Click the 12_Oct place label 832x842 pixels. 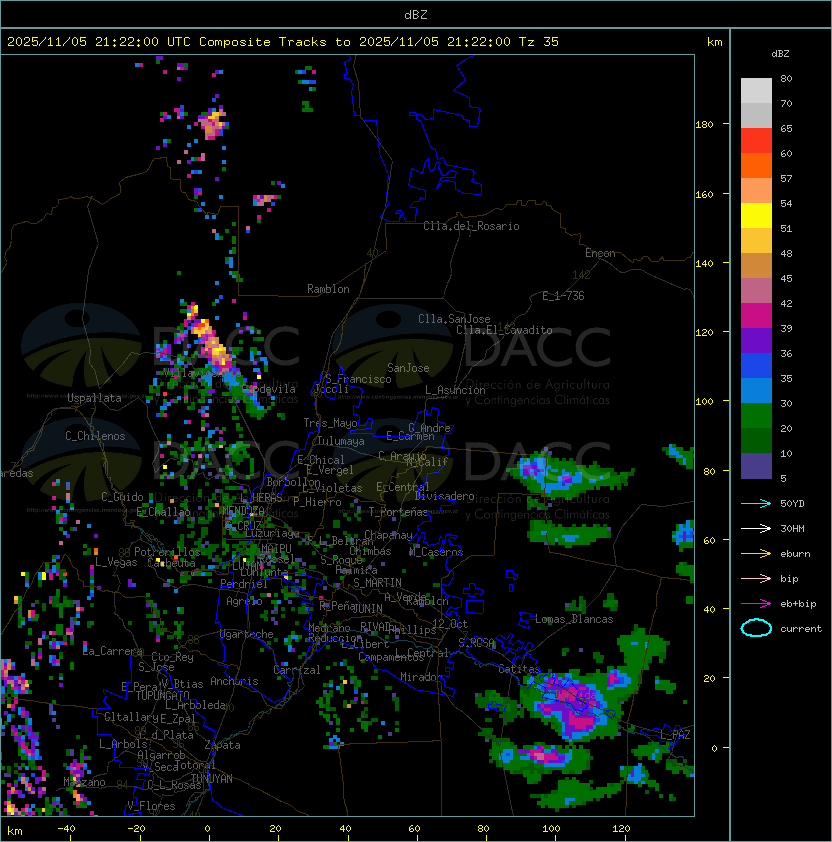point(450,624)
